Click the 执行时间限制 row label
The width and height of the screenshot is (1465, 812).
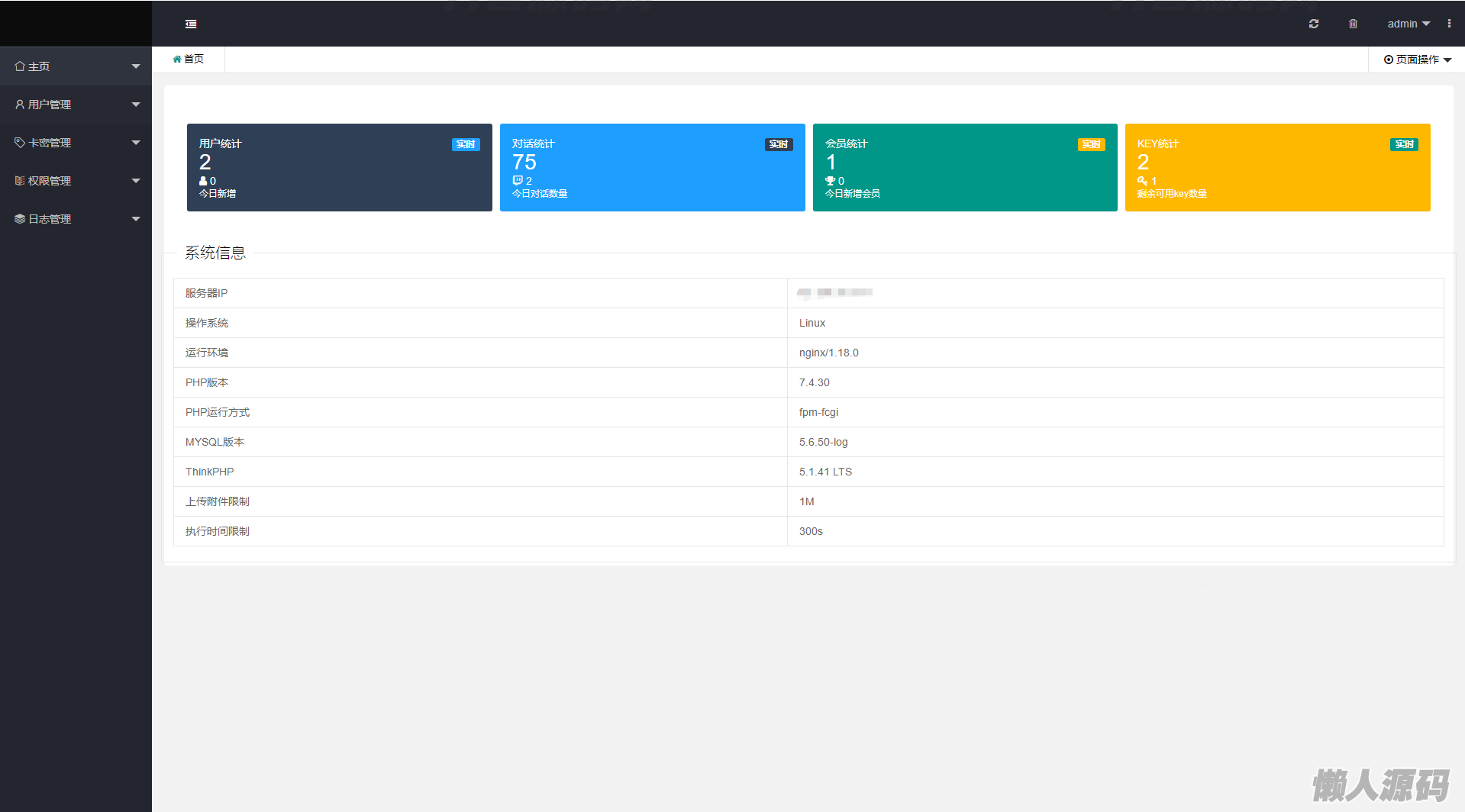(x=218, y=531)
